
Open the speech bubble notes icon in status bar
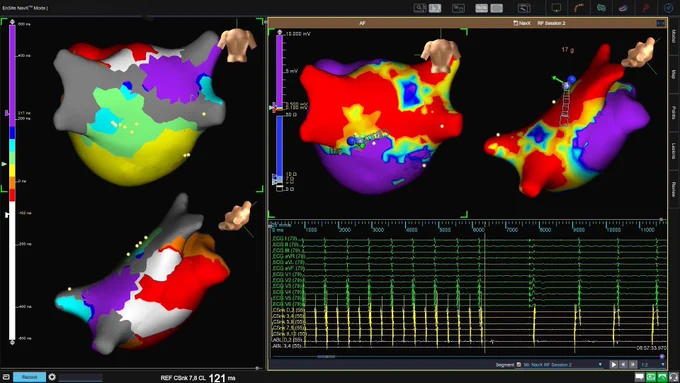(640, 377)
